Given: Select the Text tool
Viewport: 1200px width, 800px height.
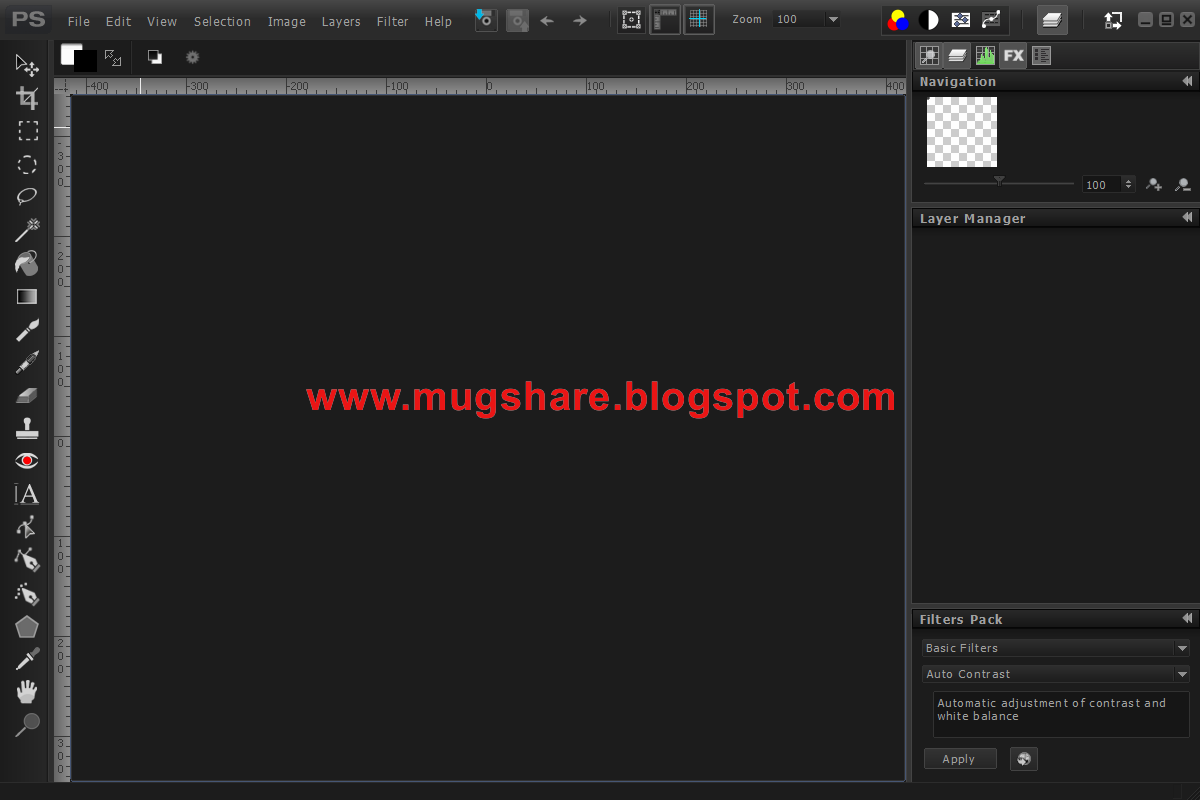Looking at the screenshot, I should [x=27, y=494].
